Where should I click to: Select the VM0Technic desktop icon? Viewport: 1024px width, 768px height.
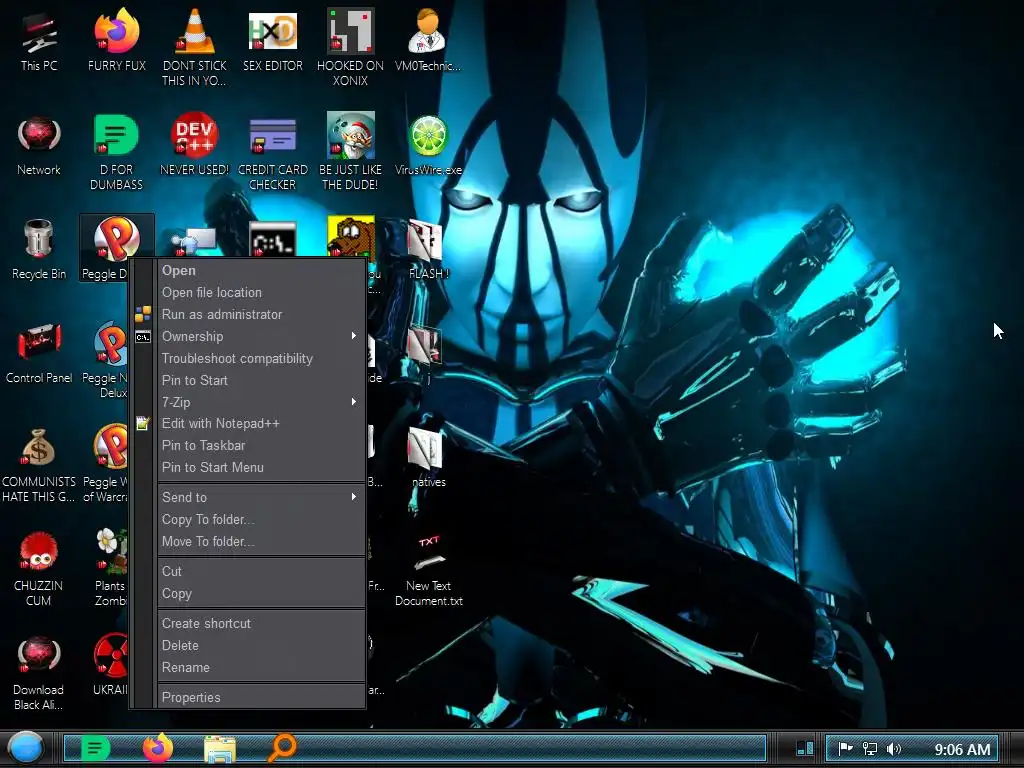click(x=427, y=41)
